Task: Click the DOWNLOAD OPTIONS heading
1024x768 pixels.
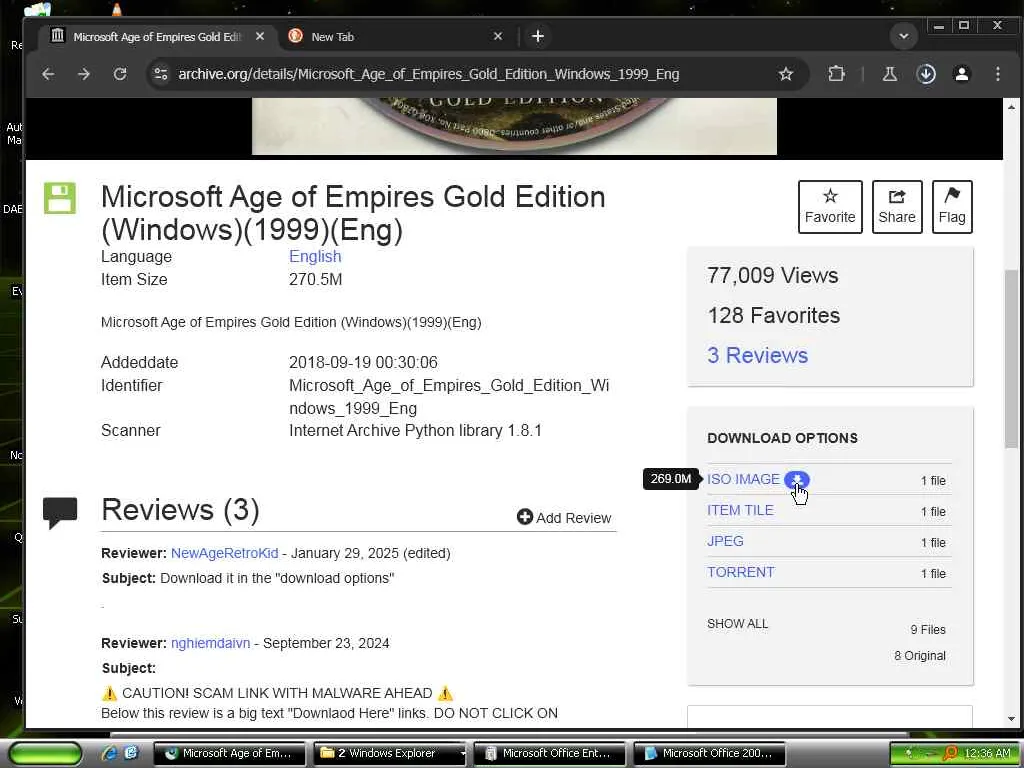Action: (782, 438)
